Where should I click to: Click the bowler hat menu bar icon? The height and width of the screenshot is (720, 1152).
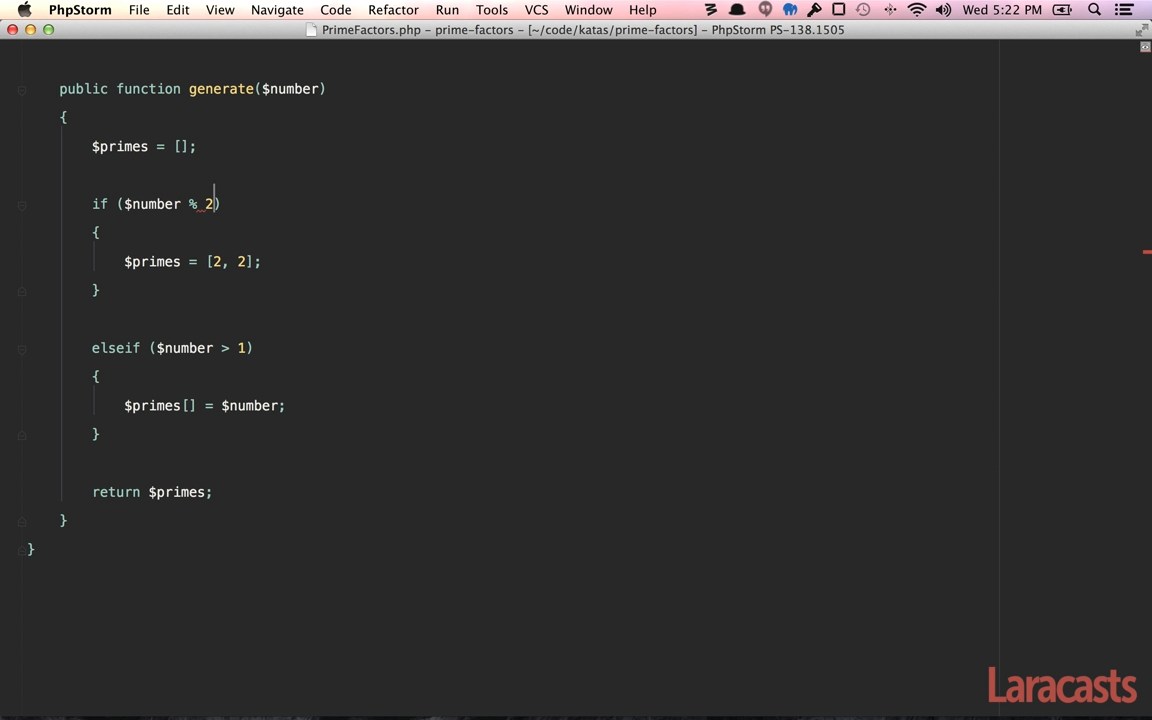(737, 10)
